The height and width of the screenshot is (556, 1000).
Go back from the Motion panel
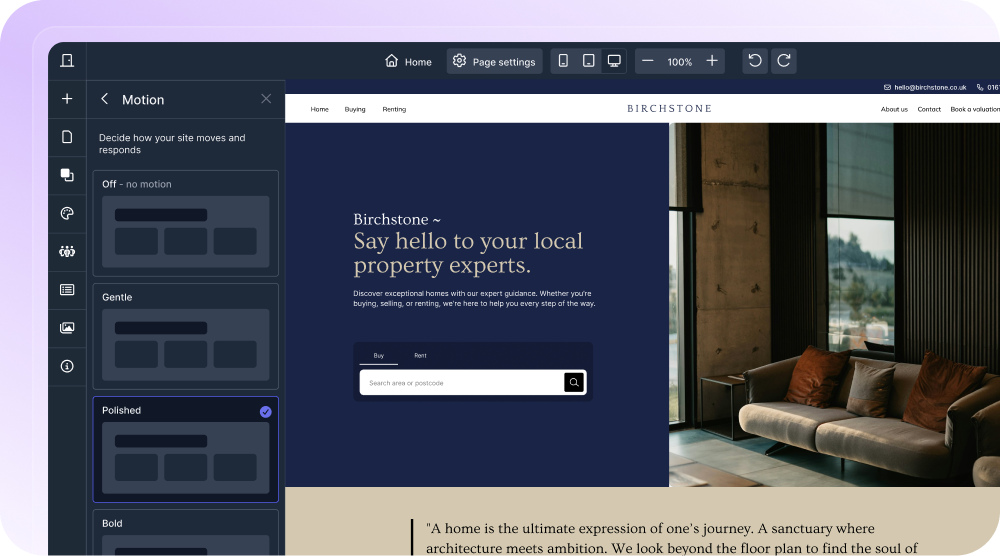coord(105,99)
